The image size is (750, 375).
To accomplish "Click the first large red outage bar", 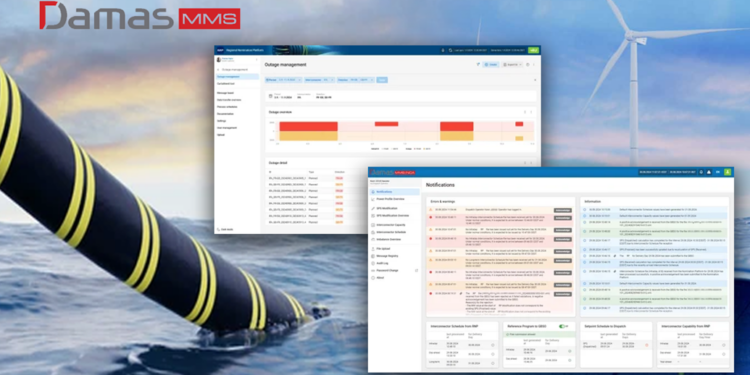I will pos(309,126).
